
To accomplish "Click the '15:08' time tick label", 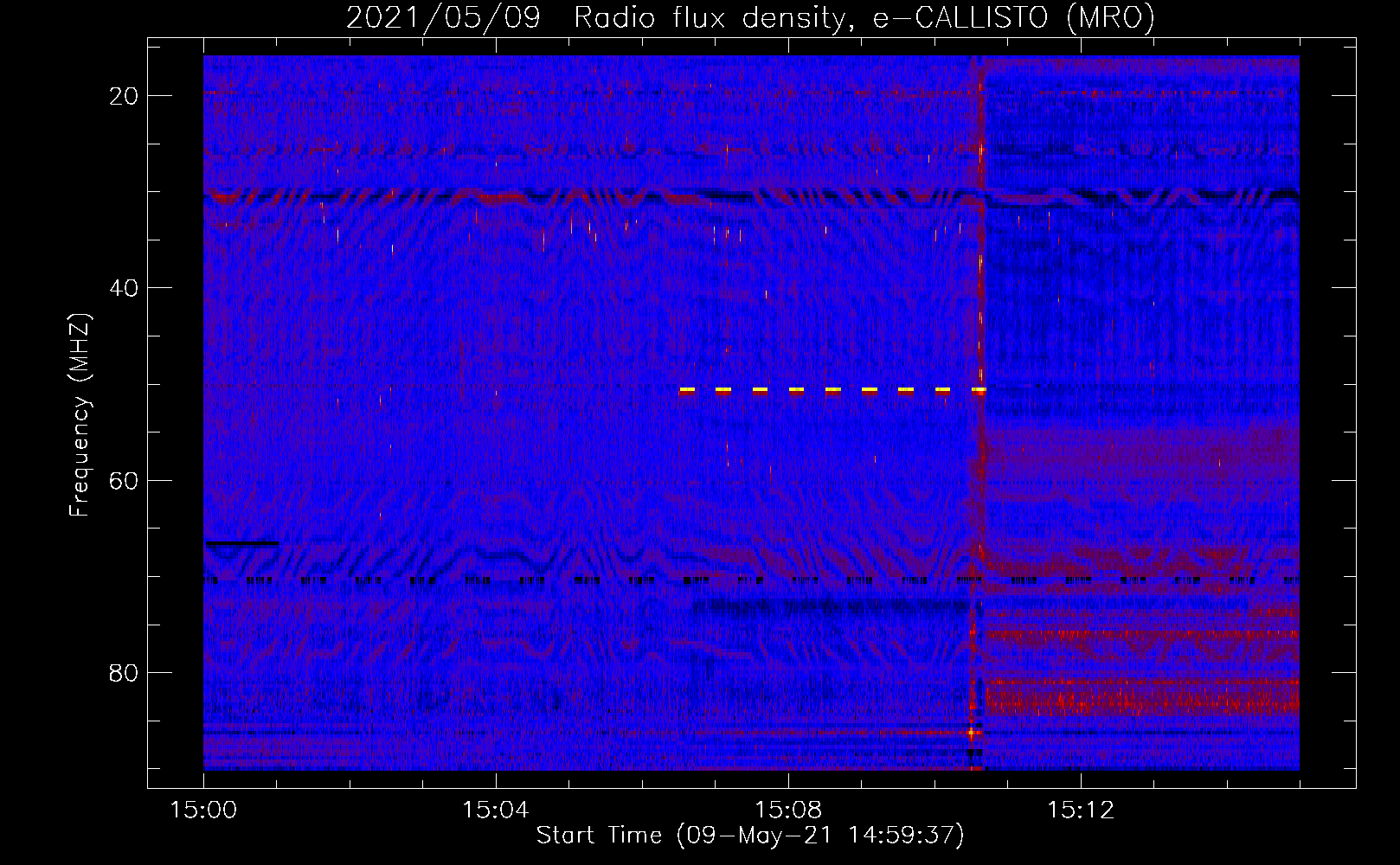I will (787, 811).
